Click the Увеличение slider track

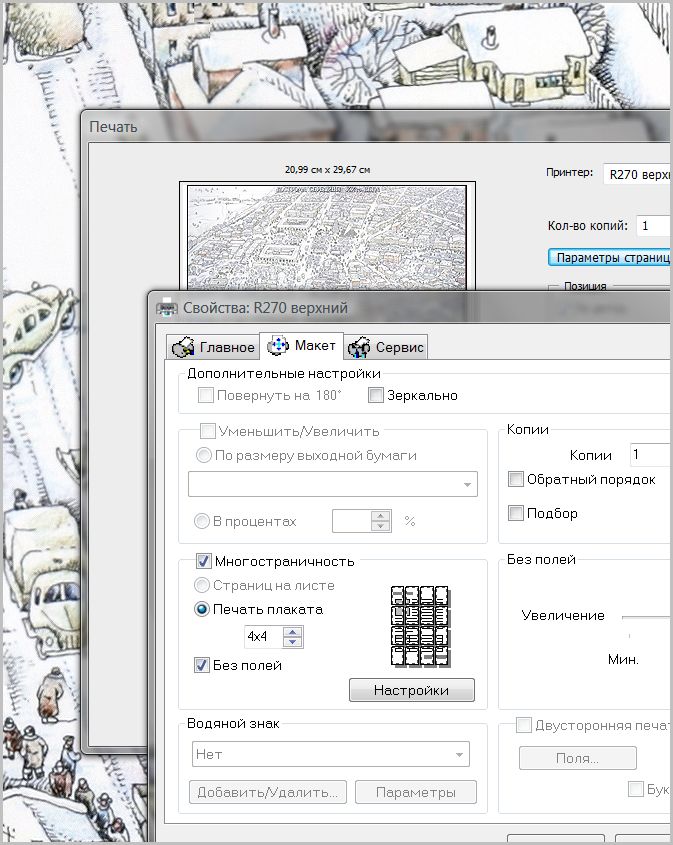tap(647, 617)
